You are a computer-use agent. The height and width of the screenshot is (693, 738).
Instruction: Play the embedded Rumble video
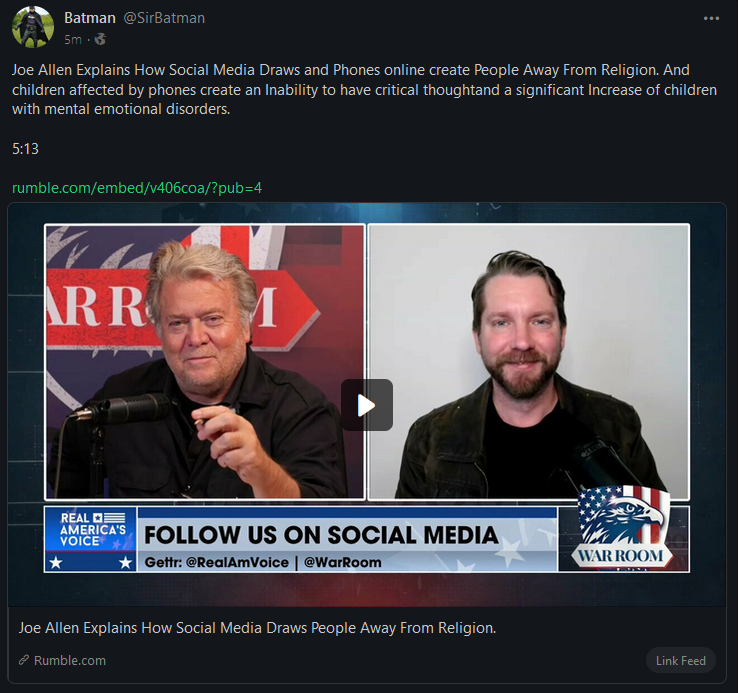(367, 405)
